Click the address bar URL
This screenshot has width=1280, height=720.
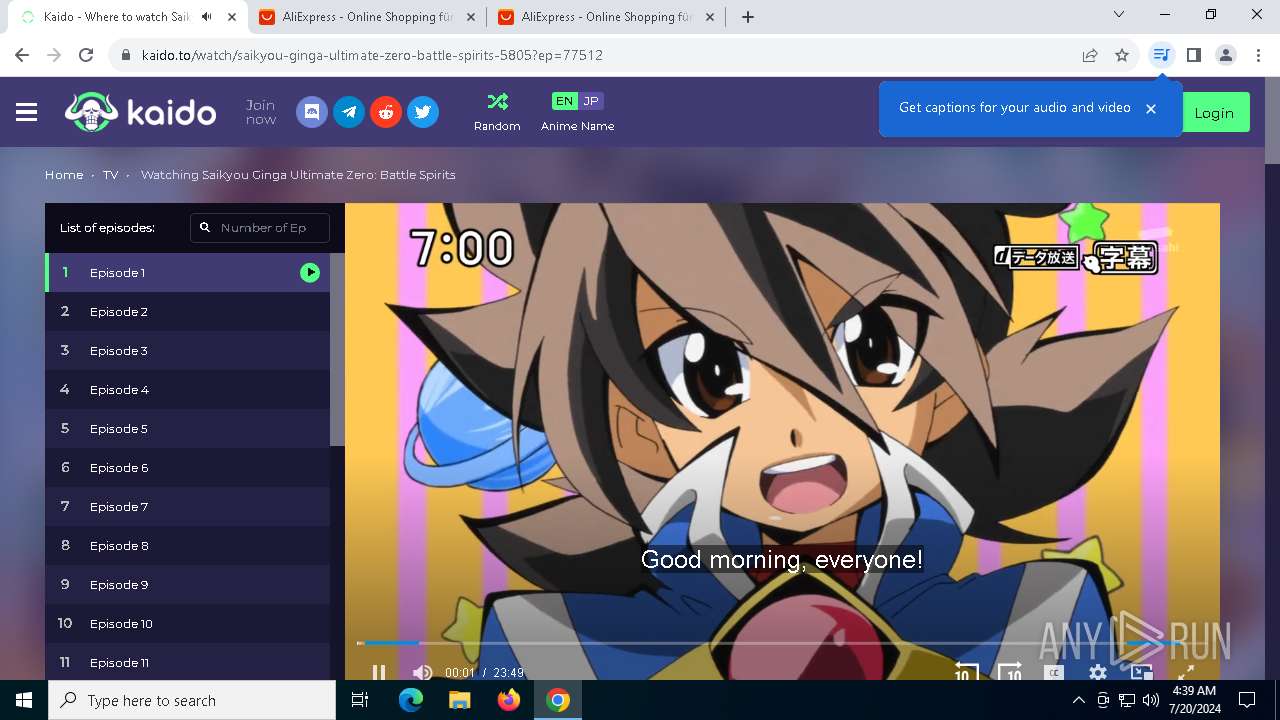(x=372, y=55)
